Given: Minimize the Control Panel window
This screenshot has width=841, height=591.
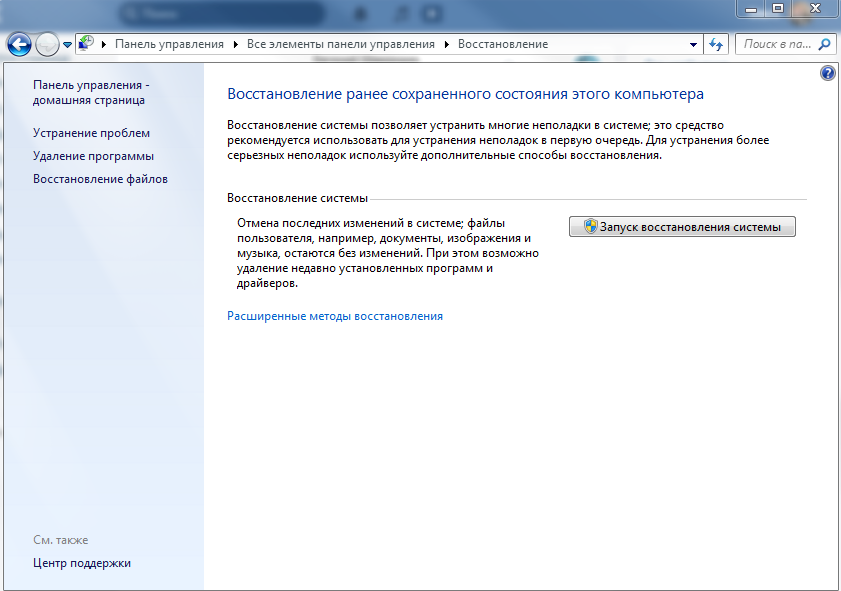Looking at the screenshot, I should pyautogui.click(x=751, y=9).
